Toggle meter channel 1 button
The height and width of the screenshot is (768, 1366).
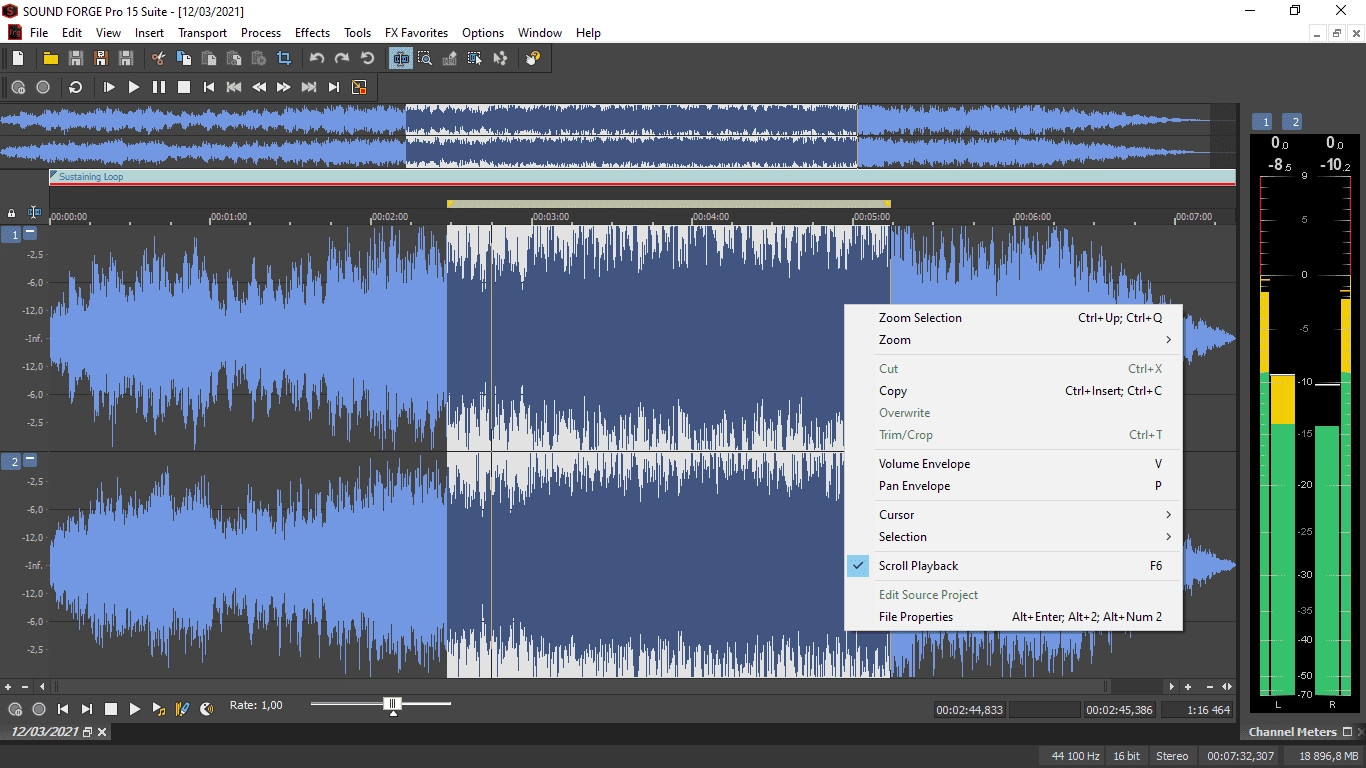click(1262, 122)
